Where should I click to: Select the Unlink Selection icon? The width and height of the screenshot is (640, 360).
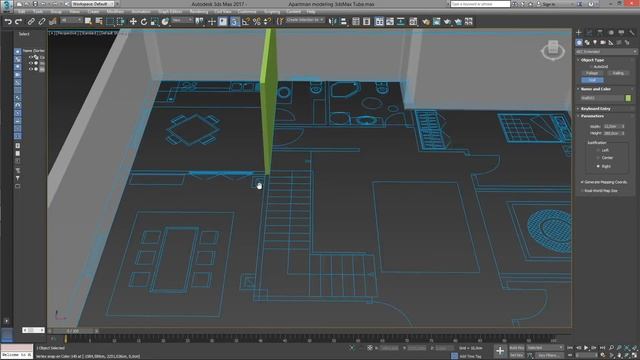42,22
